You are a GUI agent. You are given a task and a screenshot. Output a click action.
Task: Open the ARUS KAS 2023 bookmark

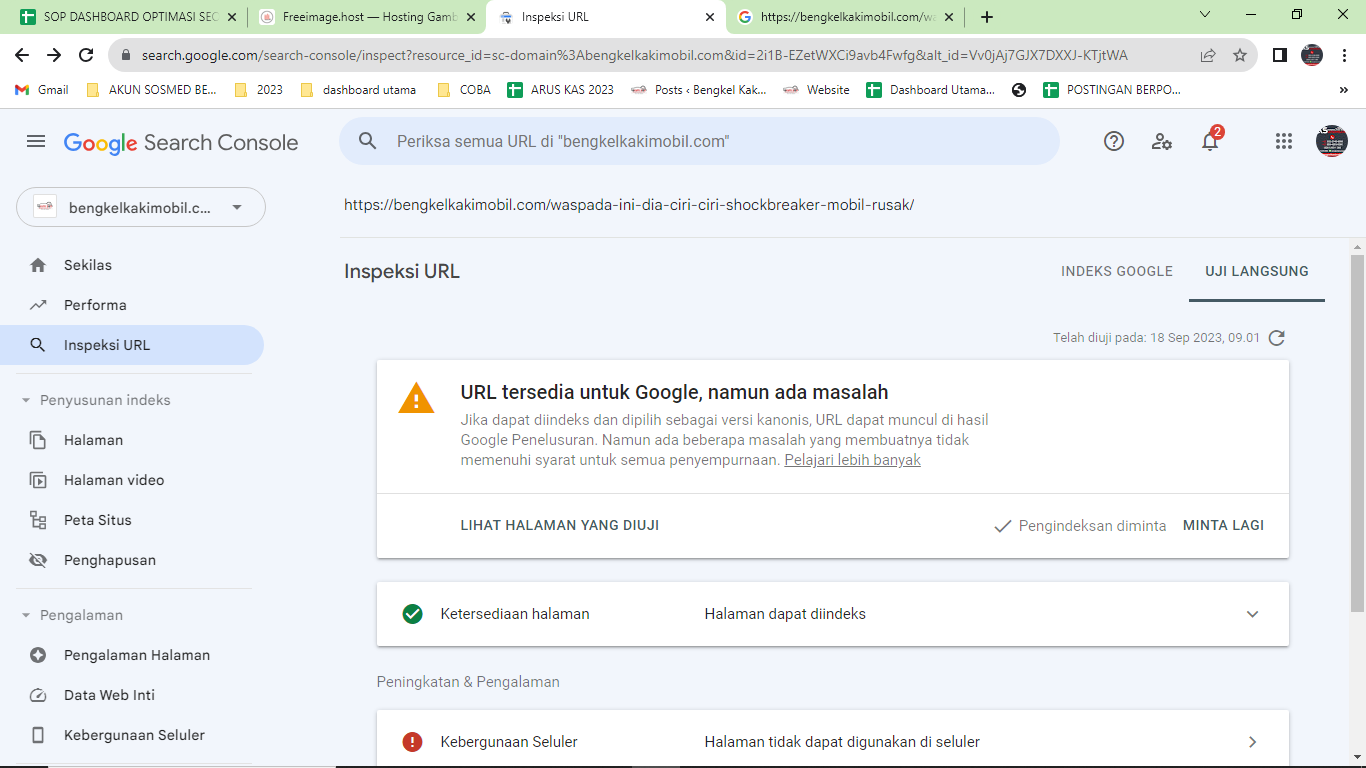pyautogui.click(x=561, y=90)
